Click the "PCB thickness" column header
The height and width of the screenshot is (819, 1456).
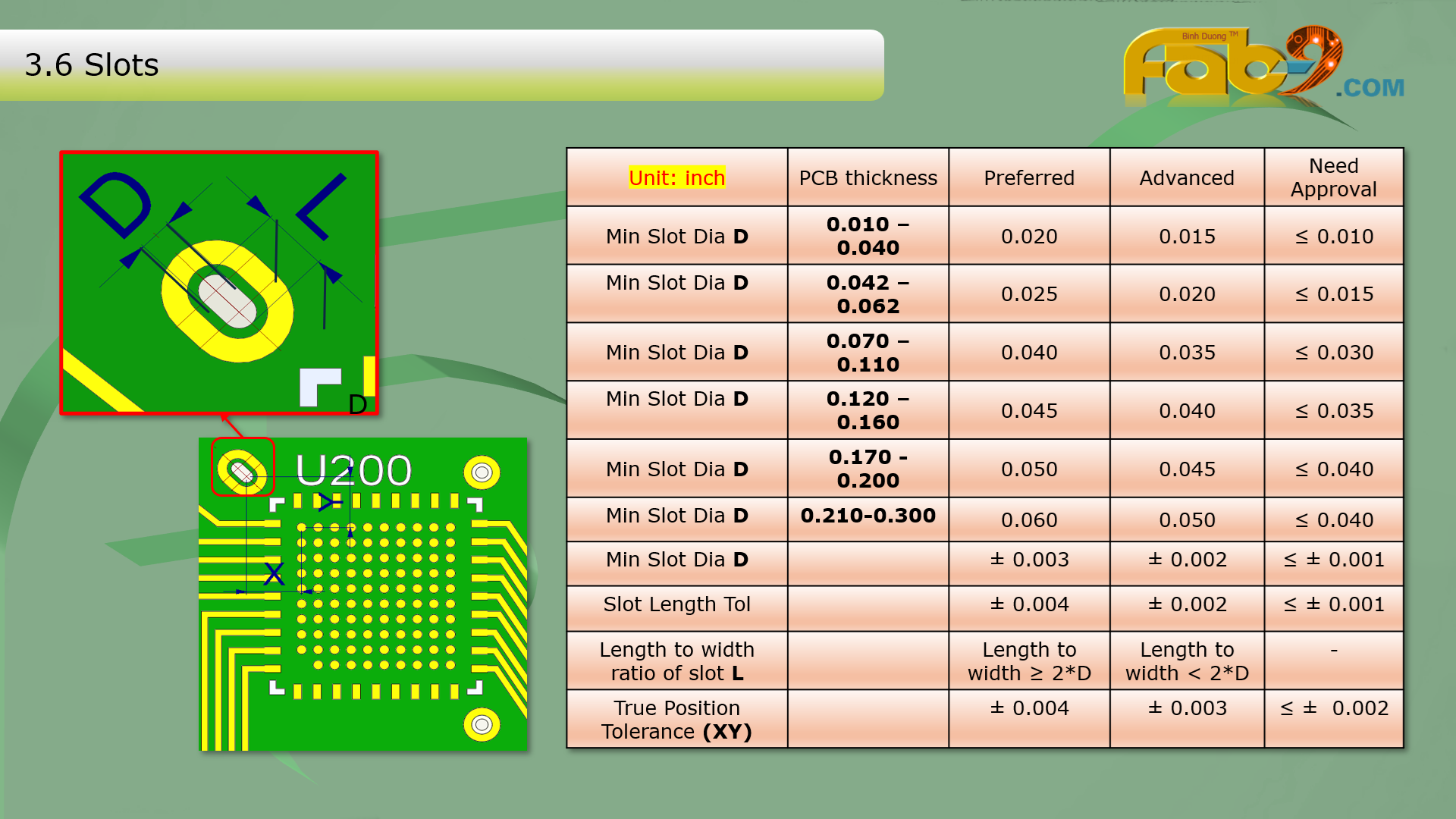[868, 177]
